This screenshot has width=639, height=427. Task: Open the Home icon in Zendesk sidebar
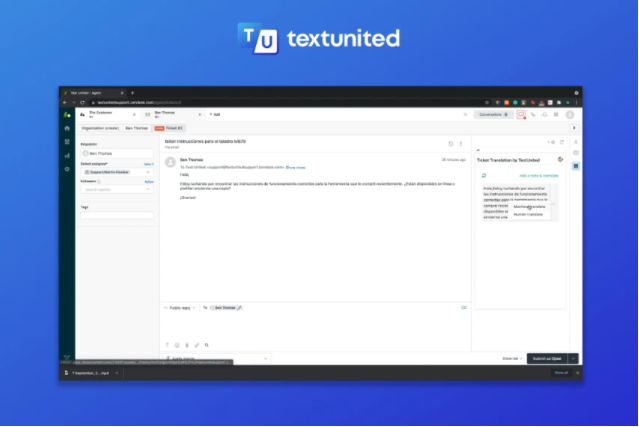(67, 128)
